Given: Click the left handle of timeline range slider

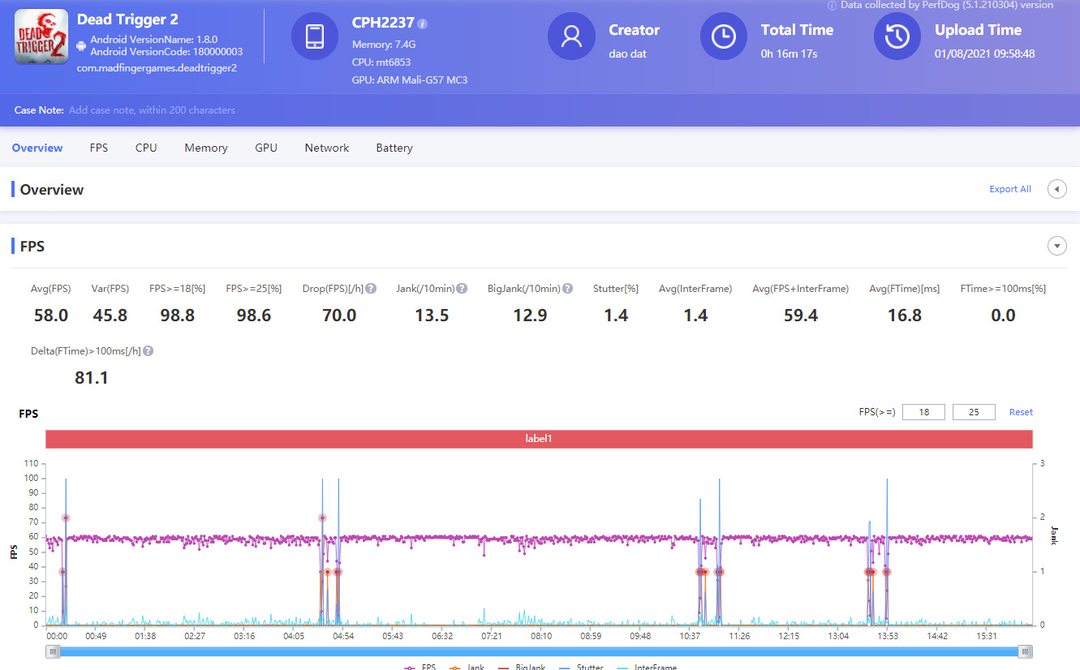Looking at the screenshot, I should 52,651.
